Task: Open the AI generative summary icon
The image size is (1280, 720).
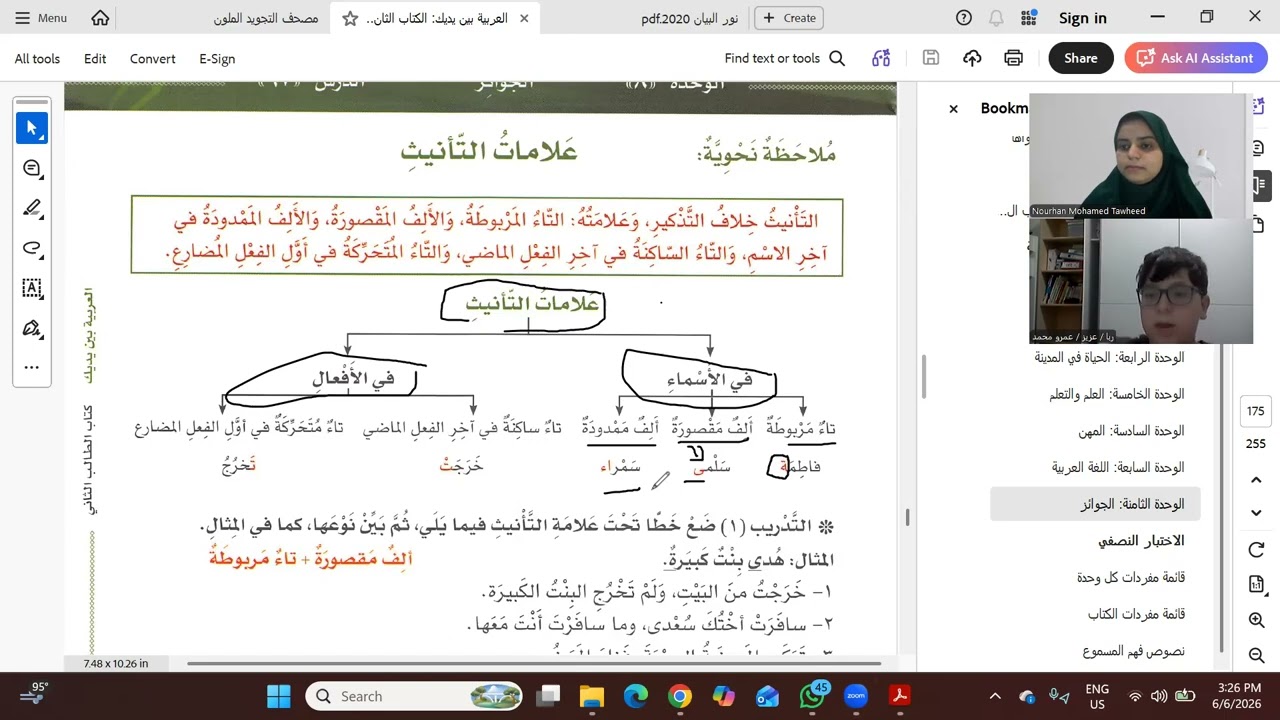Action: click(881, 58)
